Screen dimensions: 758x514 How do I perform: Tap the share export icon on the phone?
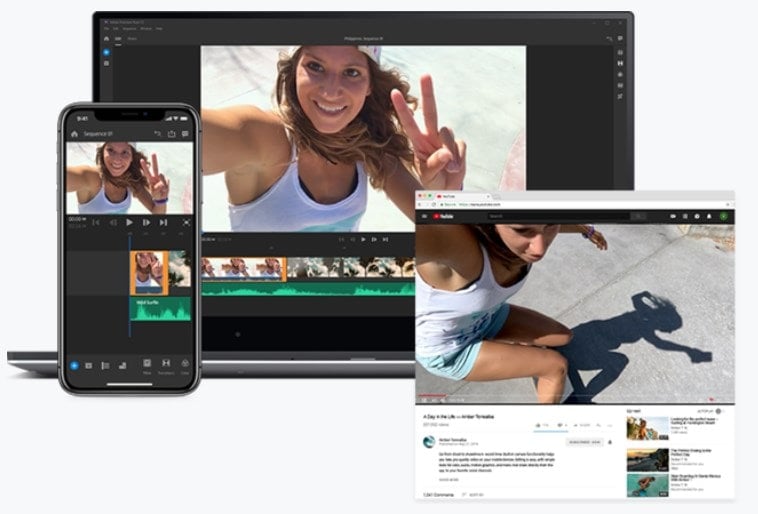pos(171,134)
